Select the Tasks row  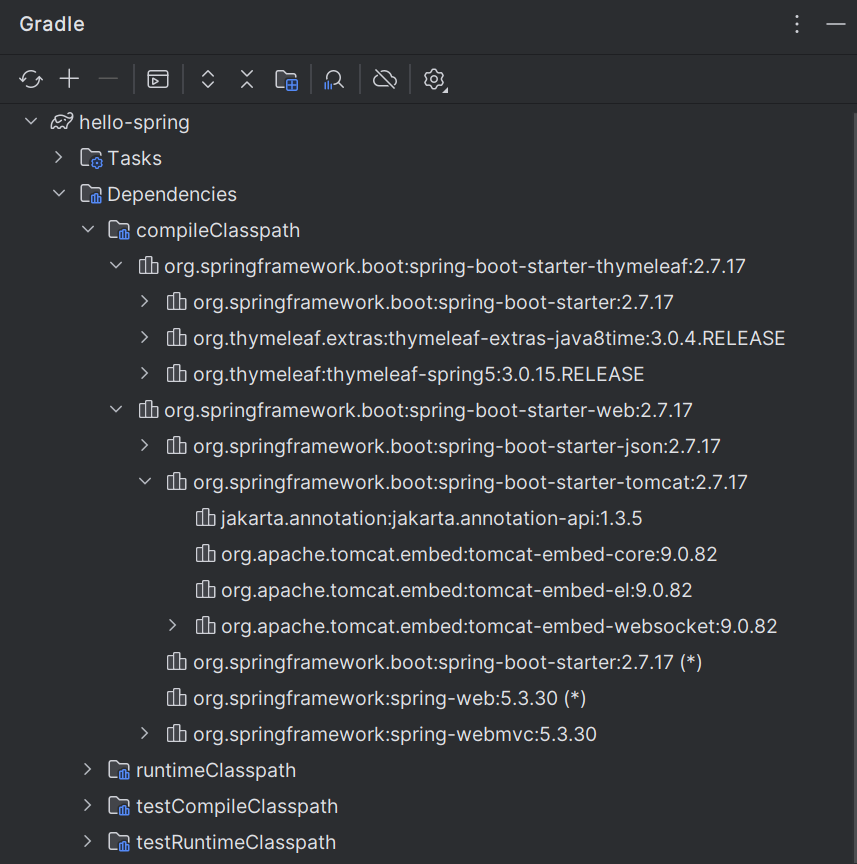(x=427, y=158)
